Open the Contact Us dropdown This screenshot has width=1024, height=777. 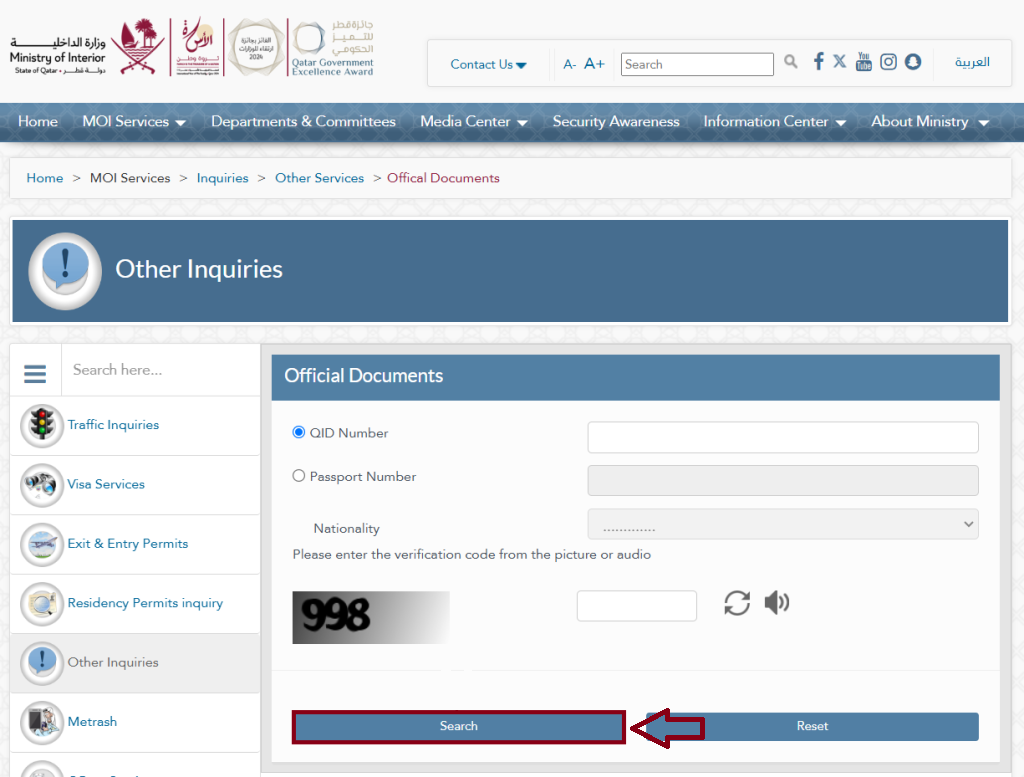click(488, 64)
